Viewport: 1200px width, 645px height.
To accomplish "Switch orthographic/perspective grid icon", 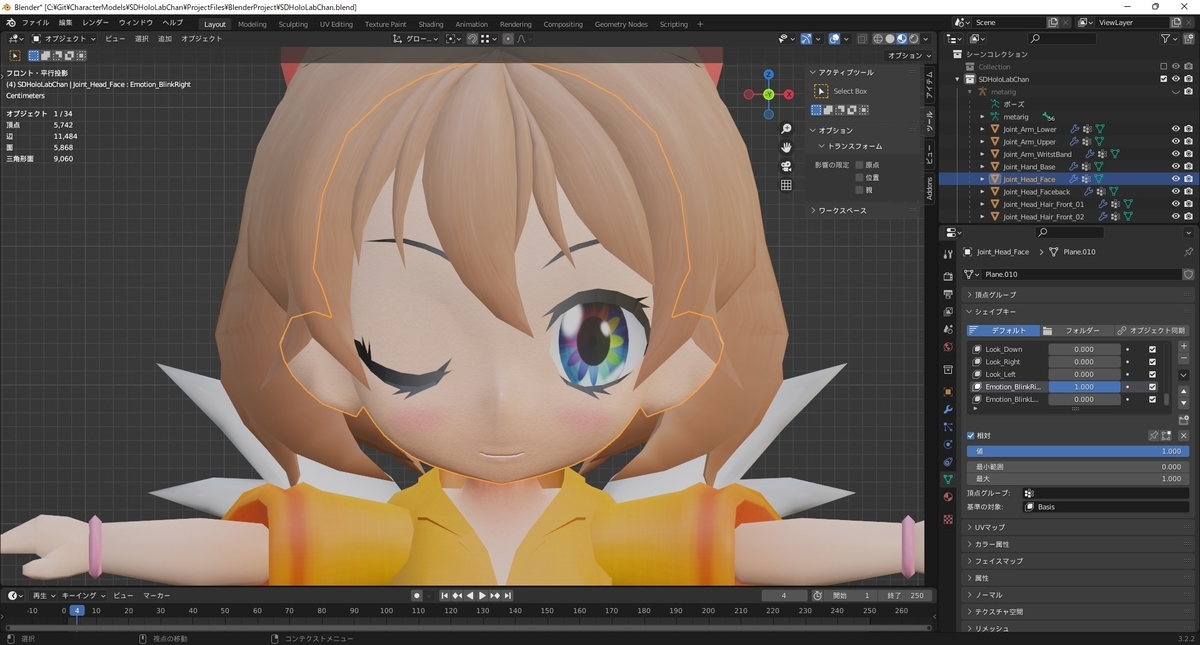I will click(x=786, y=185).
